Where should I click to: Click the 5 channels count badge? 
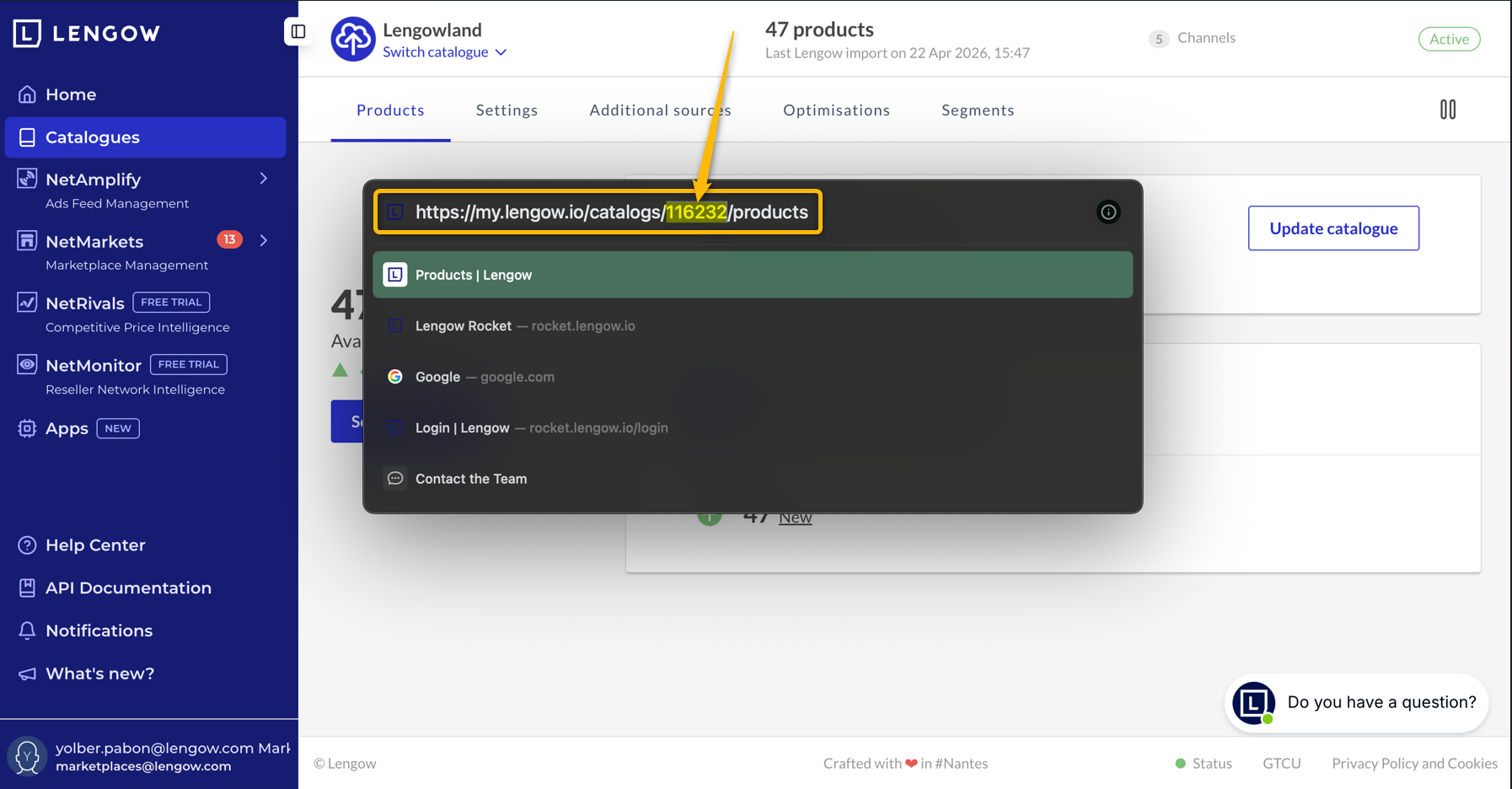pos(1159,39)
